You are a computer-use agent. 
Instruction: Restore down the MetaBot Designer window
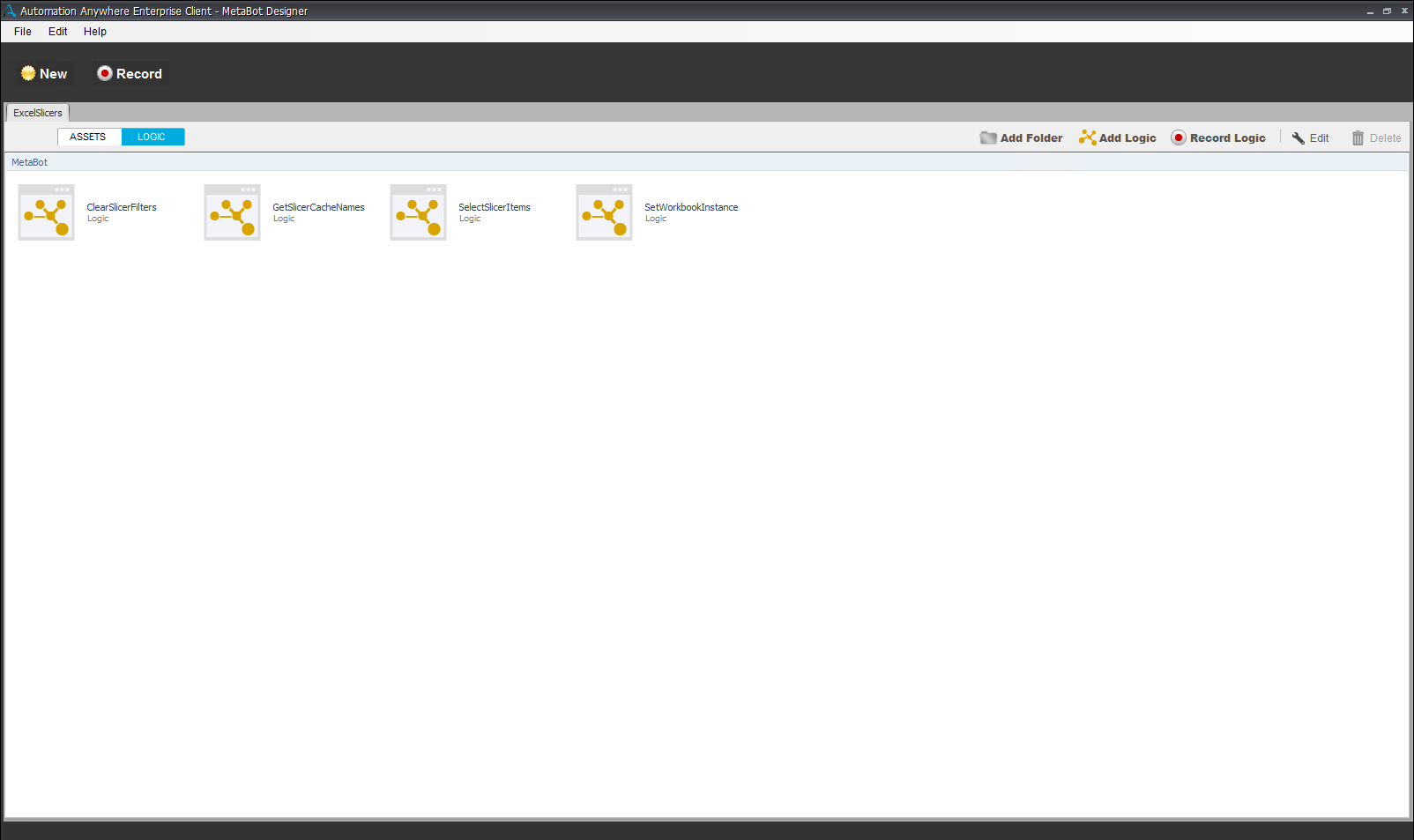tap(1387, 11)
